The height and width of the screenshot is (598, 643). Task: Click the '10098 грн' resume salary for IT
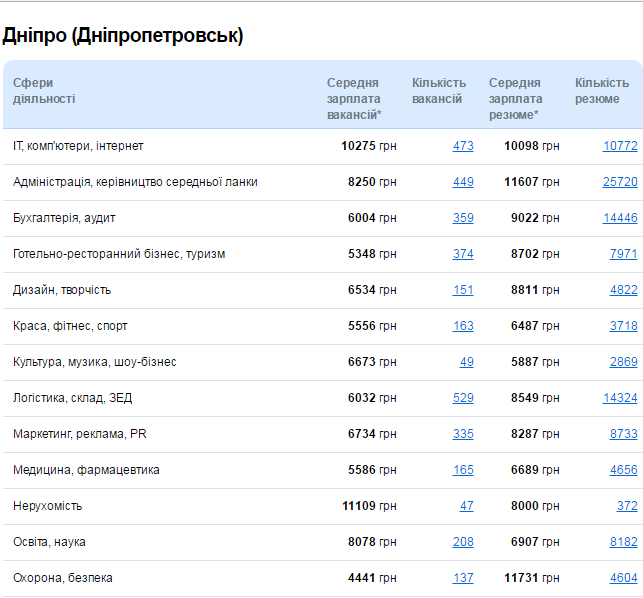click(x=531, y=146)
